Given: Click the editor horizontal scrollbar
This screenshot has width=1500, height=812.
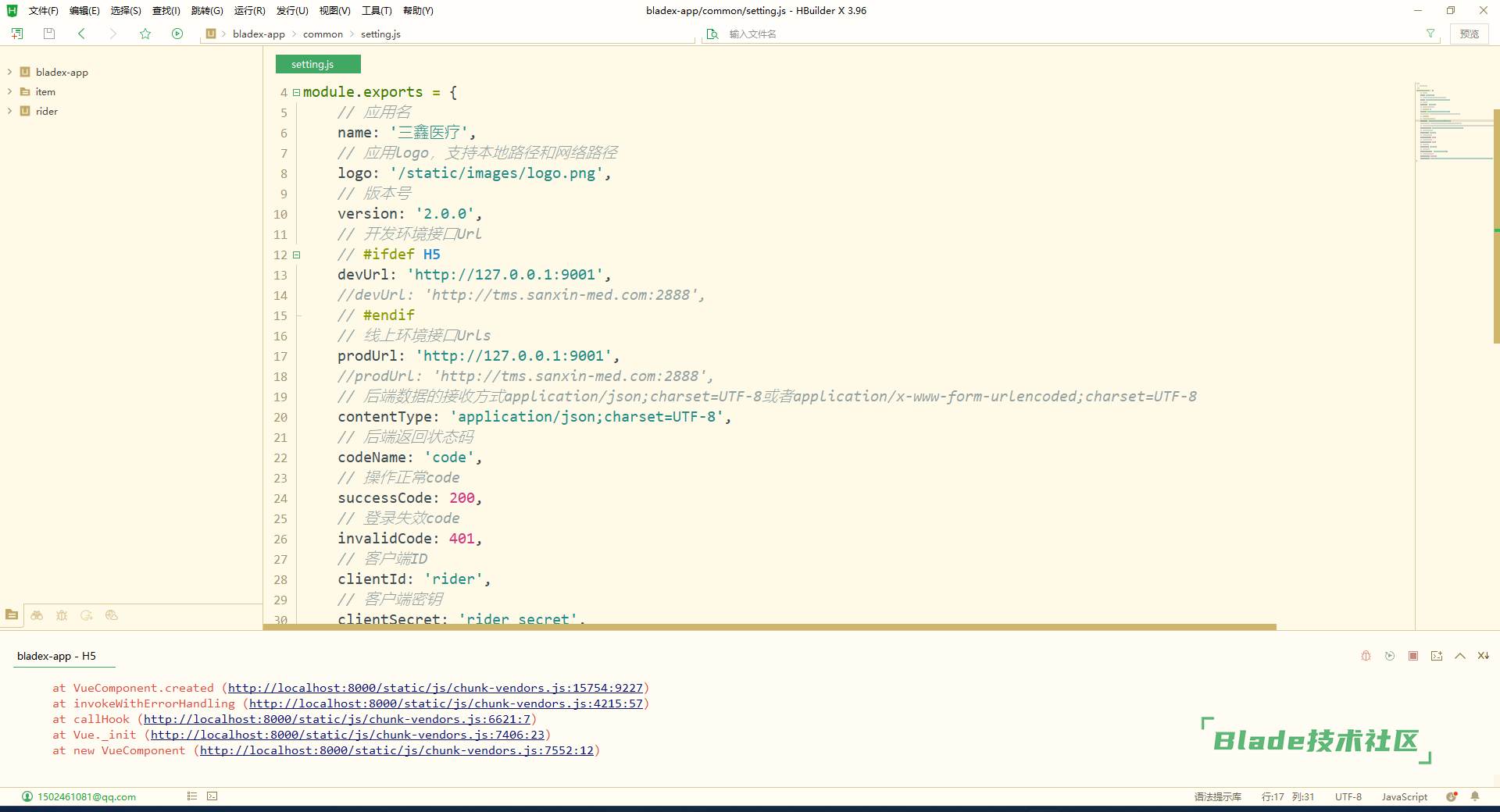Looking at the screenshot, I should [770, 626].
